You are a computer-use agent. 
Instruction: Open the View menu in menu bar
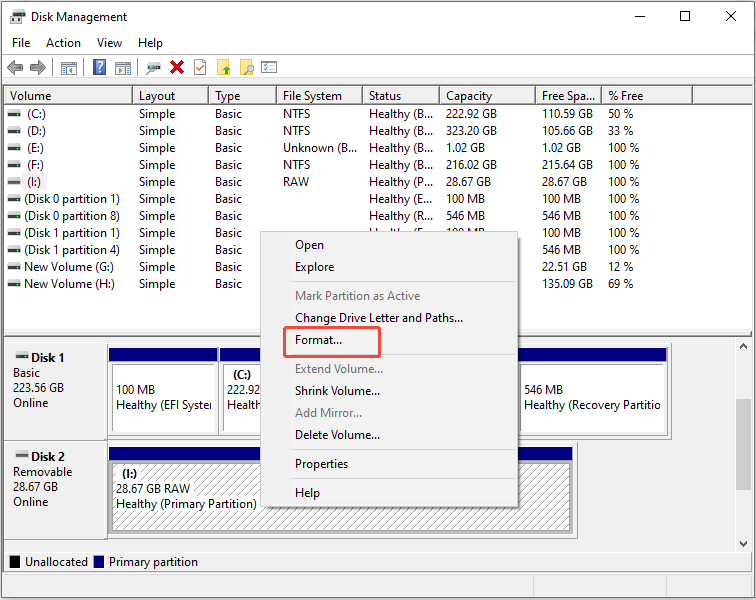pos(109,43)
